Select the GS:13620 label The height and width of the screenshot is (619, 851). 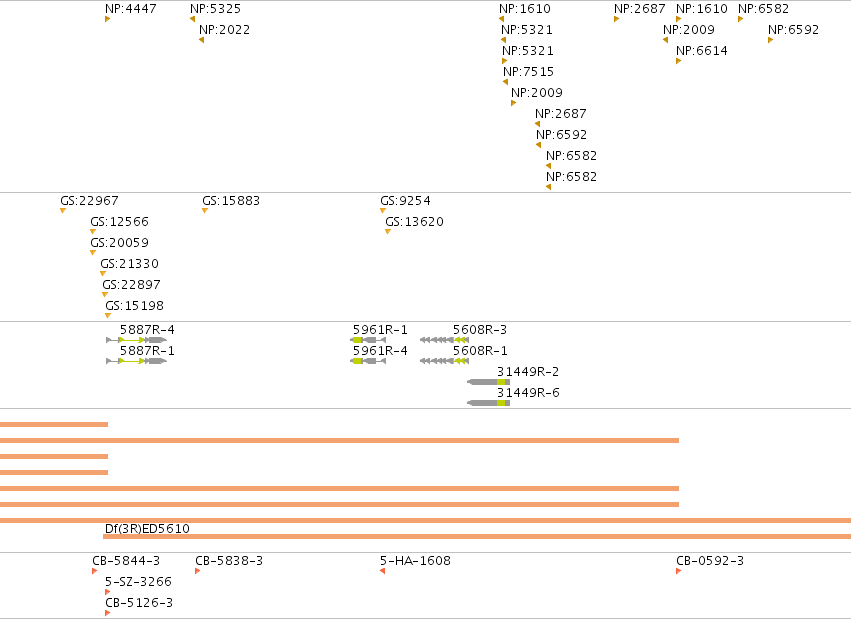[415, 222]
